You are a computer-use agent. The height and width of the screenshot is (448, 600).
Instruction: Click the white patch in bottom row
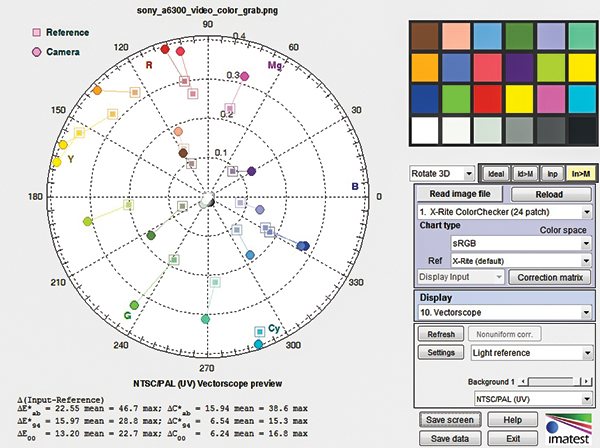coord(425,130)
